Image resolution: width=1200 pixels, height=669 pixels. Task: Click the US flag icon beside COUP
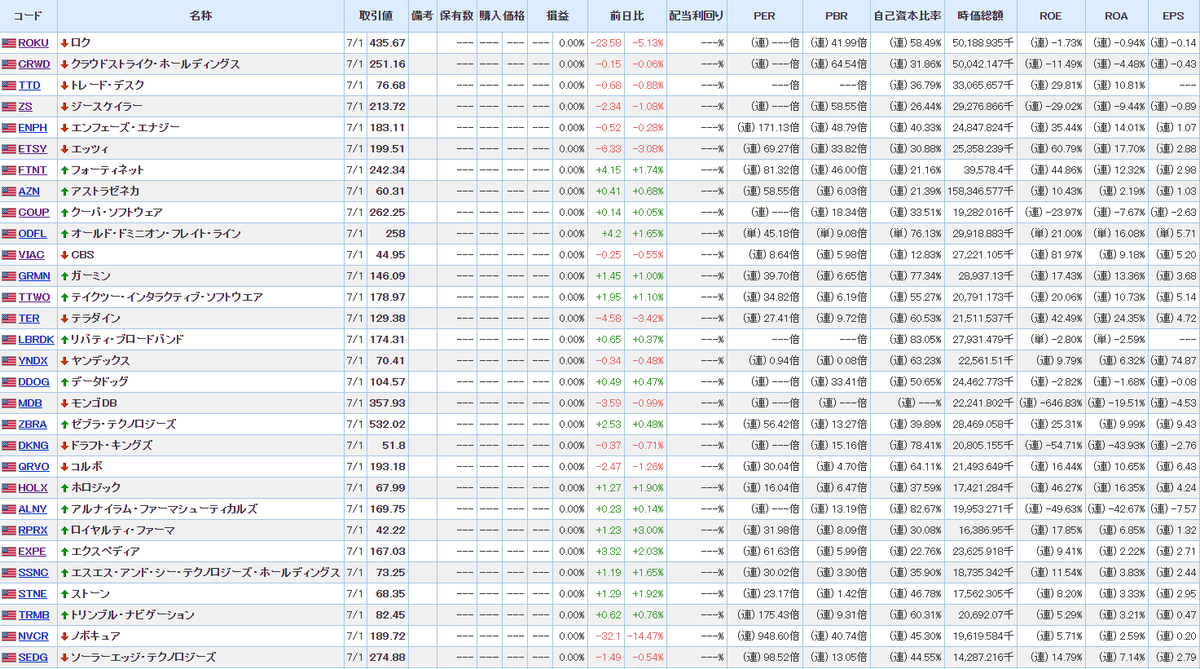pos(9,213)
